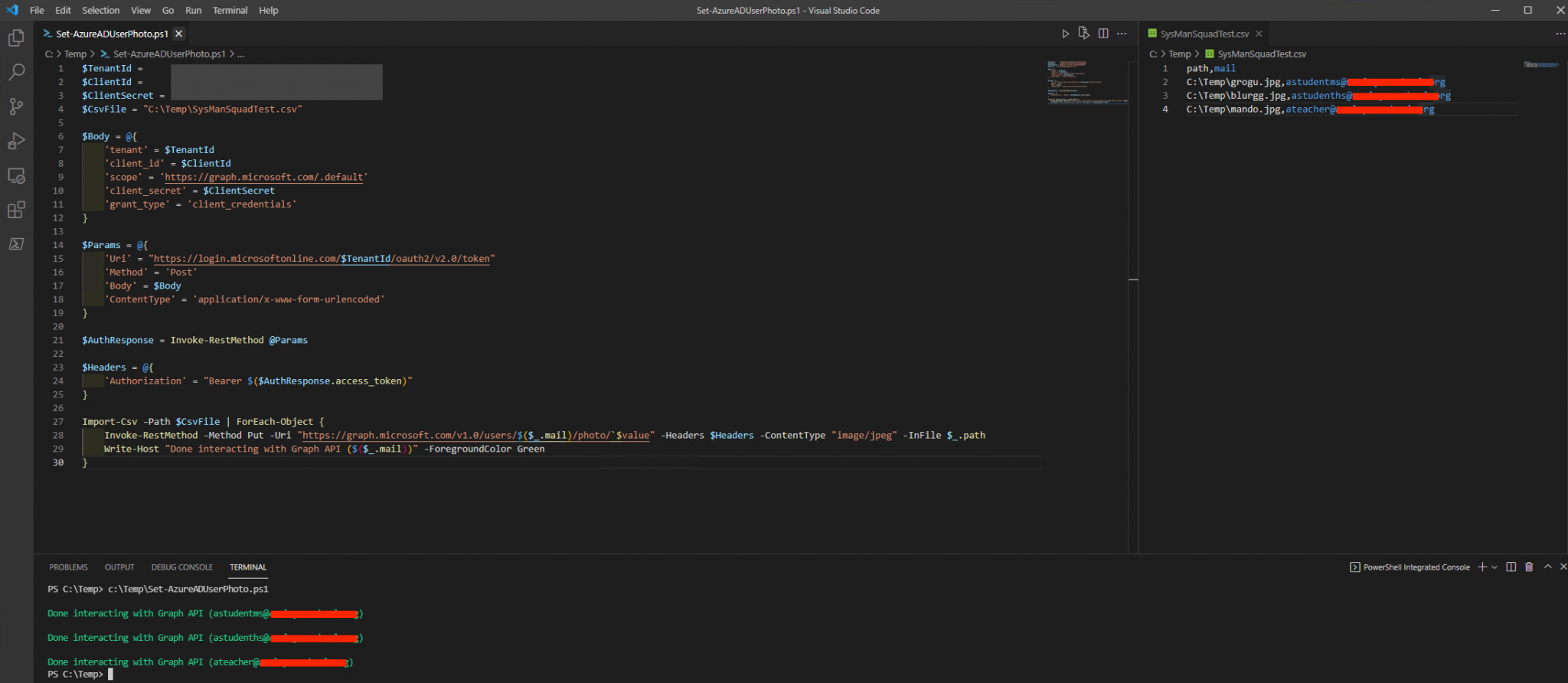Expand the C: breadcrumb in ps1 editor
Viewport: 1568px width, 683px height.
(x=49, y=54)
